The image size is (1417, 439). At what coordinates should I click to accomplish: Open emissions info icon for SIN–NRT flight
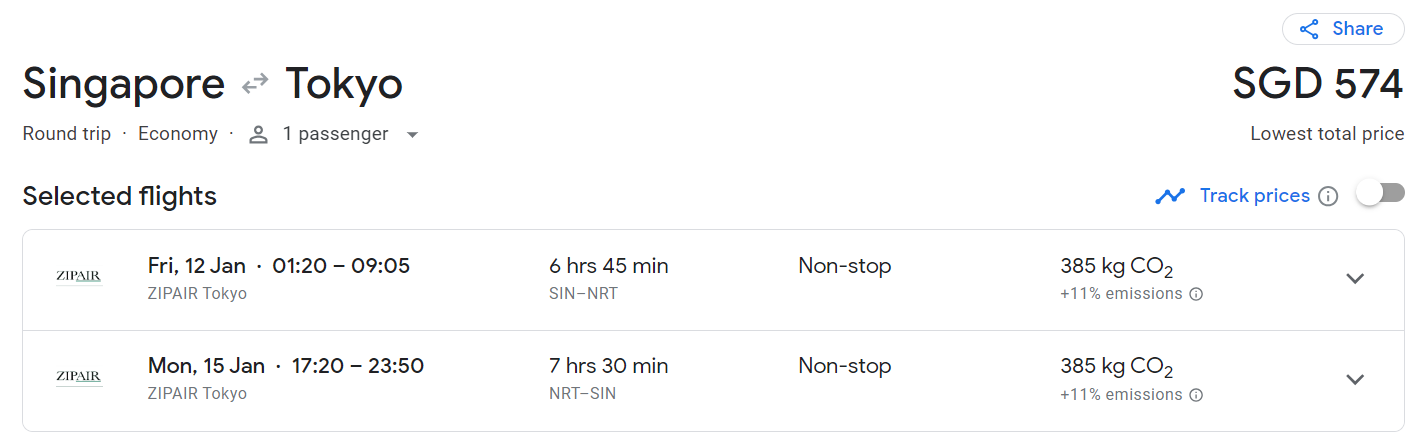click(x=1196, y=294)
